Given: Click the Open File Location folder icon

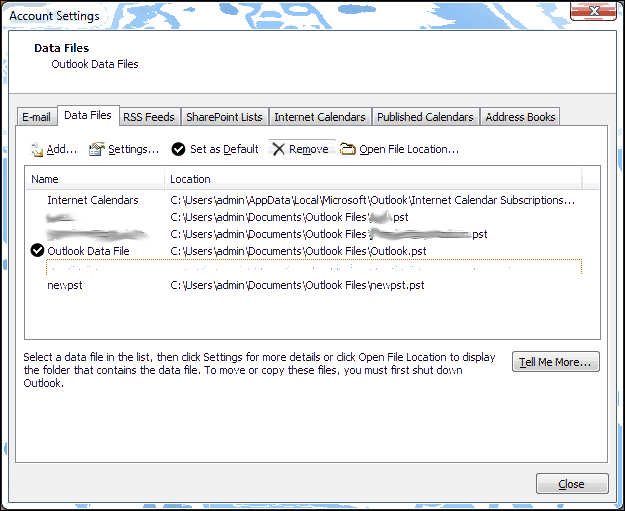Looking at the screenshot, I should click(348, 149).
